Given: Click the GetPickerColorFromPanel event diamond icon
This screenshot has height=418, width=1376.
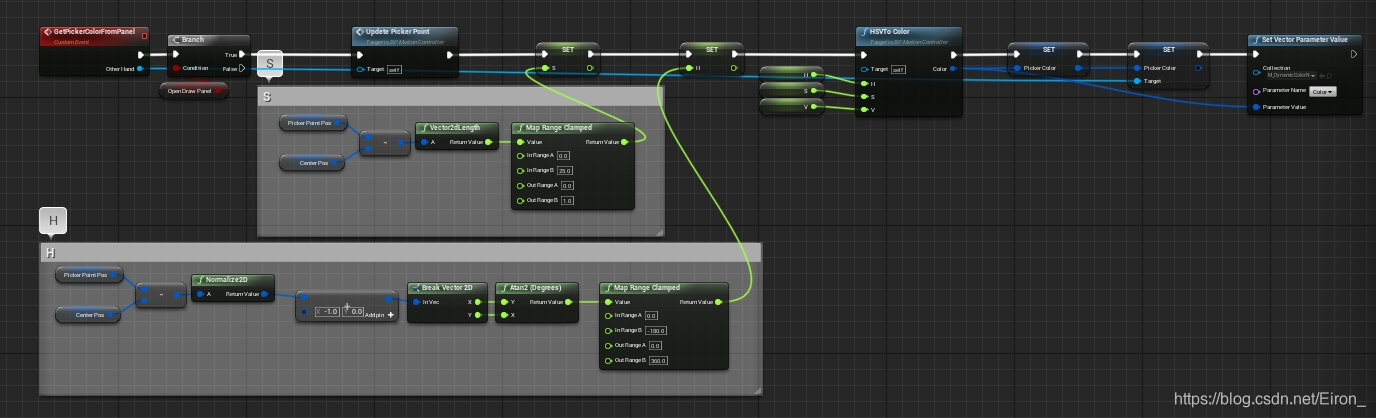Looking at the screenshot, I should [48, 32].
